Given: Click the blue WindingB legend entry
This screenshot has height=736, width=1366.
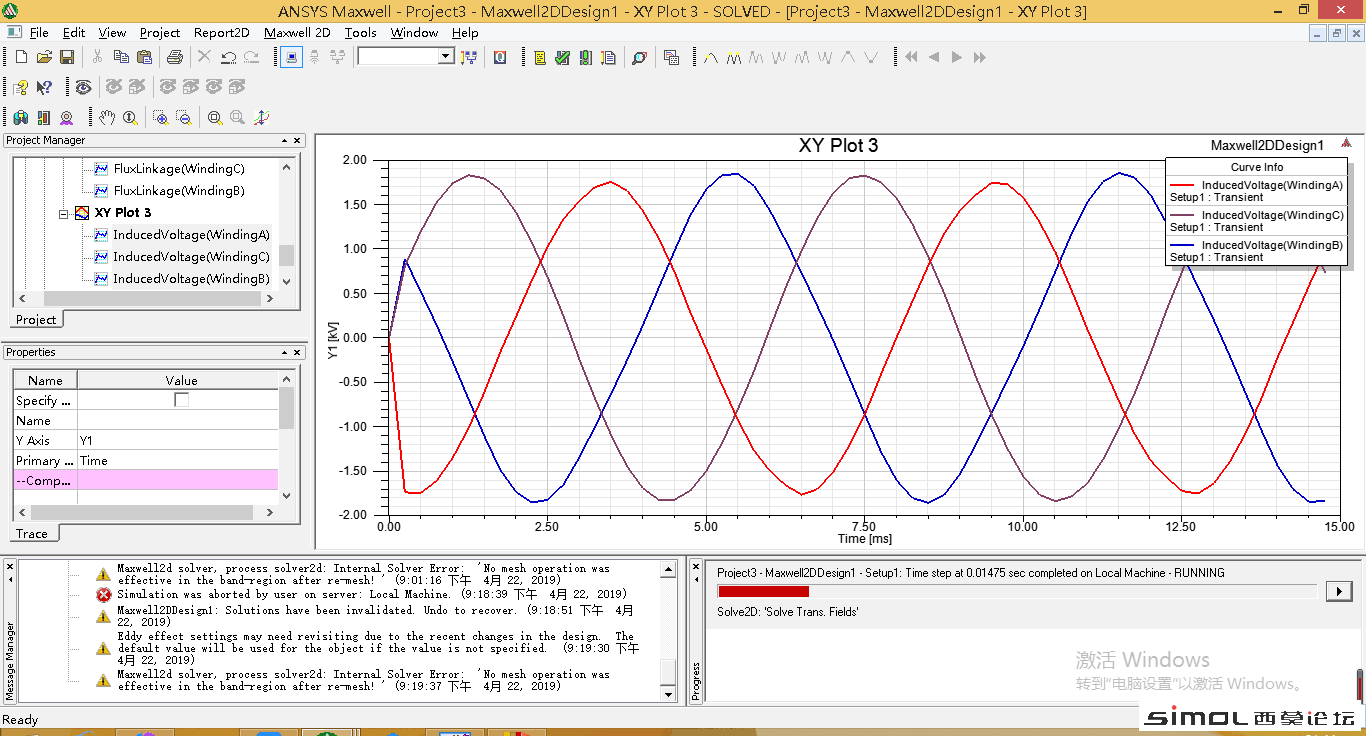Looking at the screenshot, I should pyautogui.click(x=1256, y=251).
